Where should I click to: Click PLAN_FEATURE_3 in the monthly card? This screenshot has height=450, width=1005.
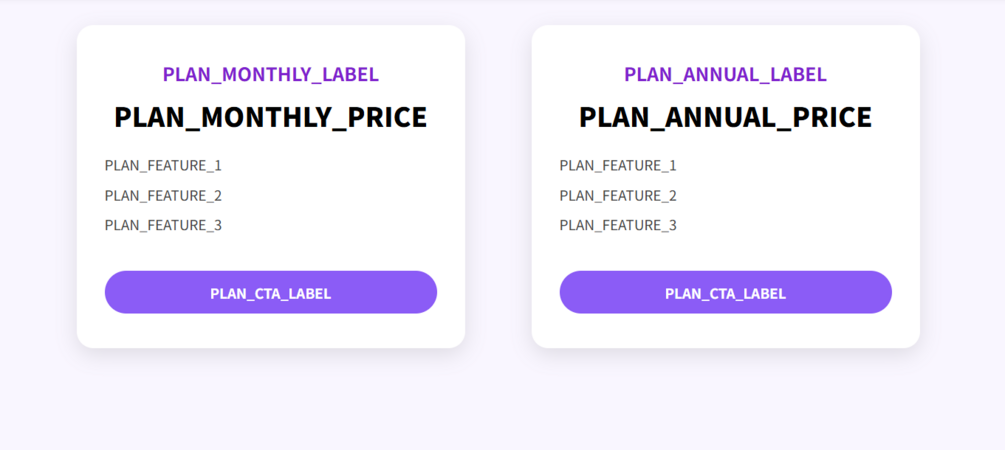pyautogui.click(x=163, y=225)
